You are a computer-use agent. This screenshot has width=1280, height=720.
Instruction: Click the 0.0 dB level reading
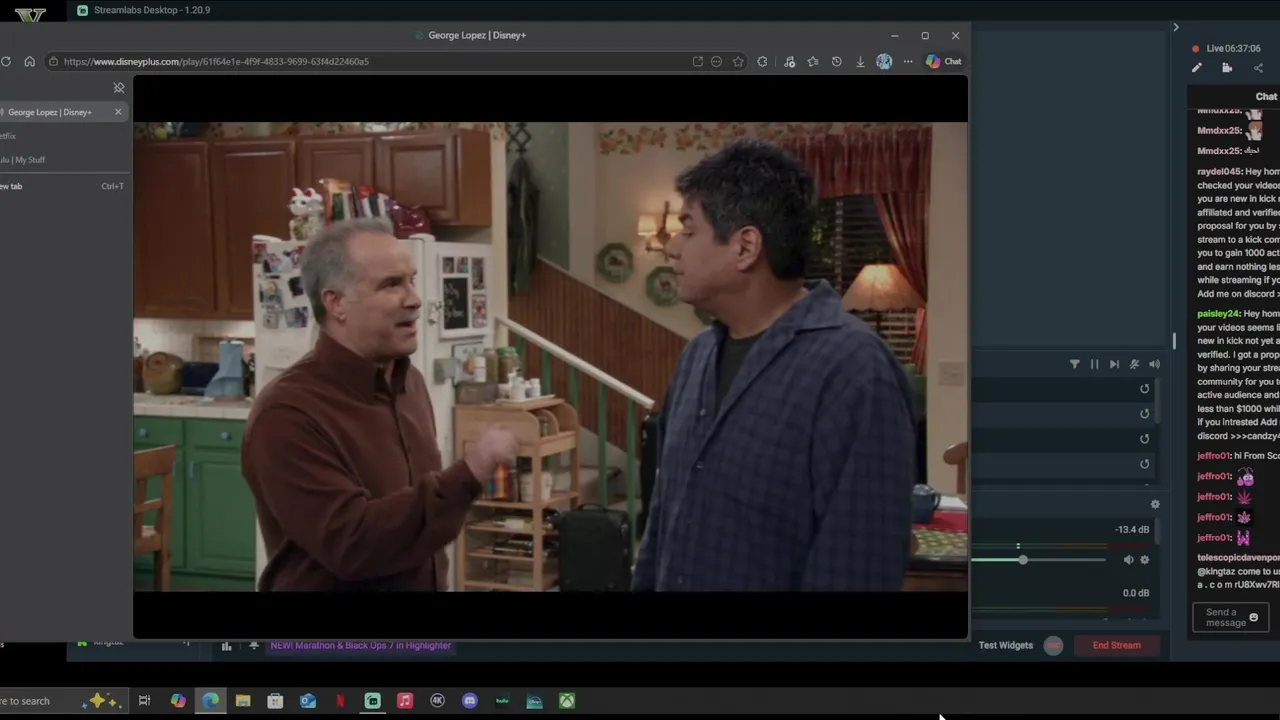(x=1136, y=593)
